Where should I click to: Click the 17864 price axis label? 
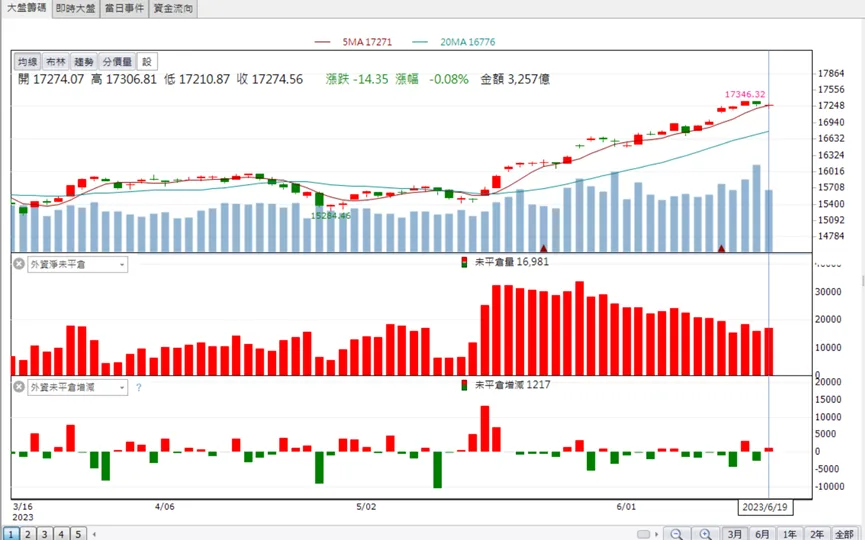click(831, 73)
